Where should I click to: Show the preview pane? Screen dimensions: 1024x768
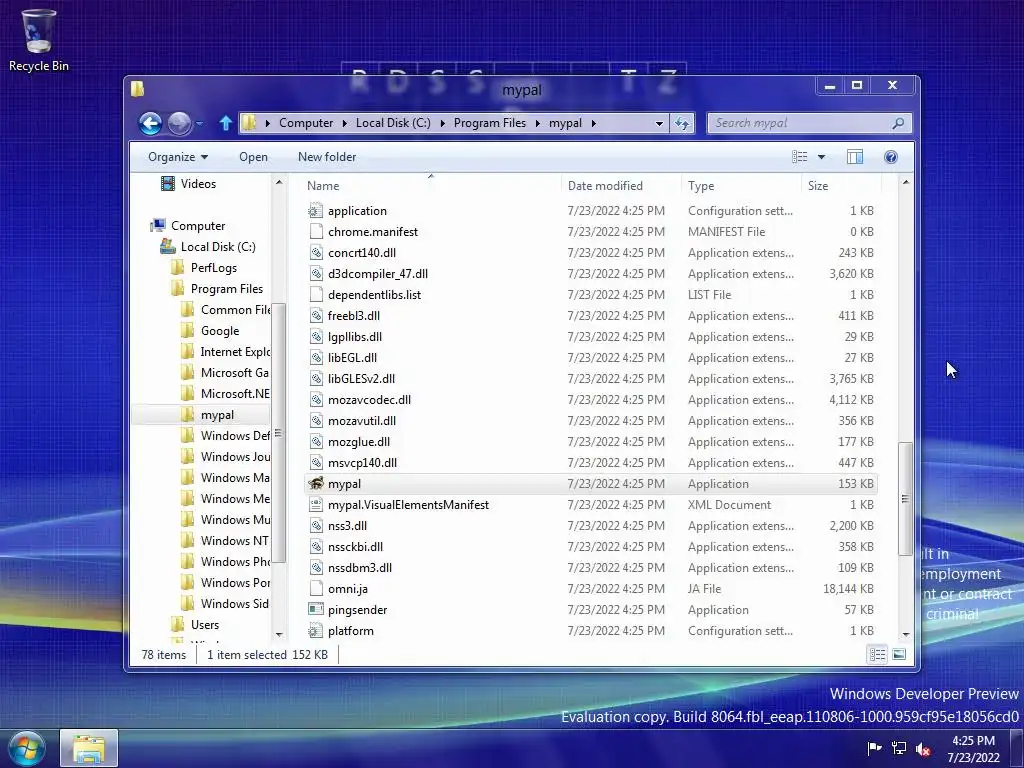(854, 157)
